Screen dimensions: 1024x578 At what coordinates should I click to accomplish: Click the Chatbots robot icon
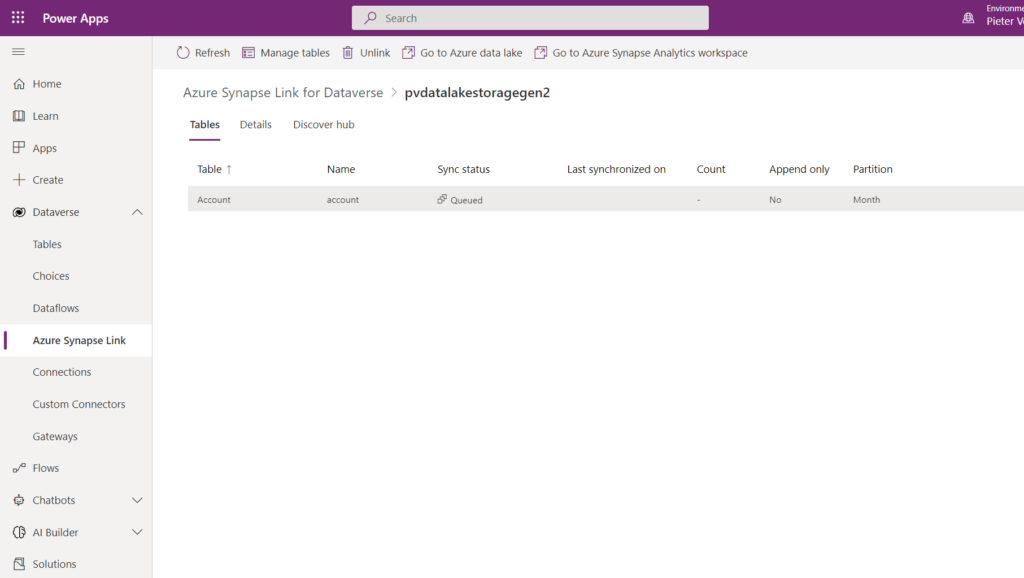tap(19, 500)
